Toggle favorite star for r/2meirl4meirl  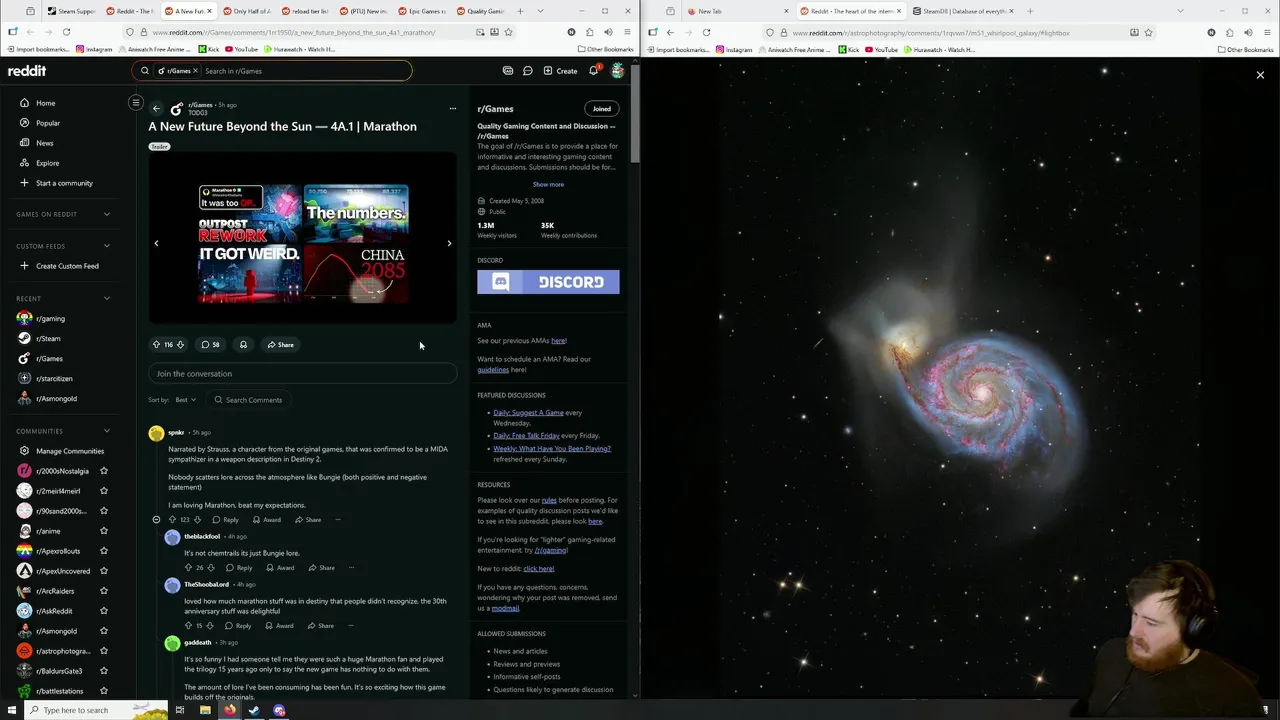[104, 491]
